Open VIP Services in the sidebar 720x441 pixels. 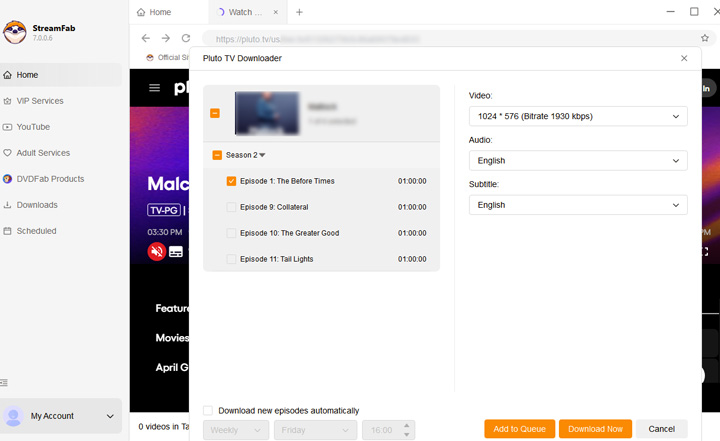pos(61,101)
